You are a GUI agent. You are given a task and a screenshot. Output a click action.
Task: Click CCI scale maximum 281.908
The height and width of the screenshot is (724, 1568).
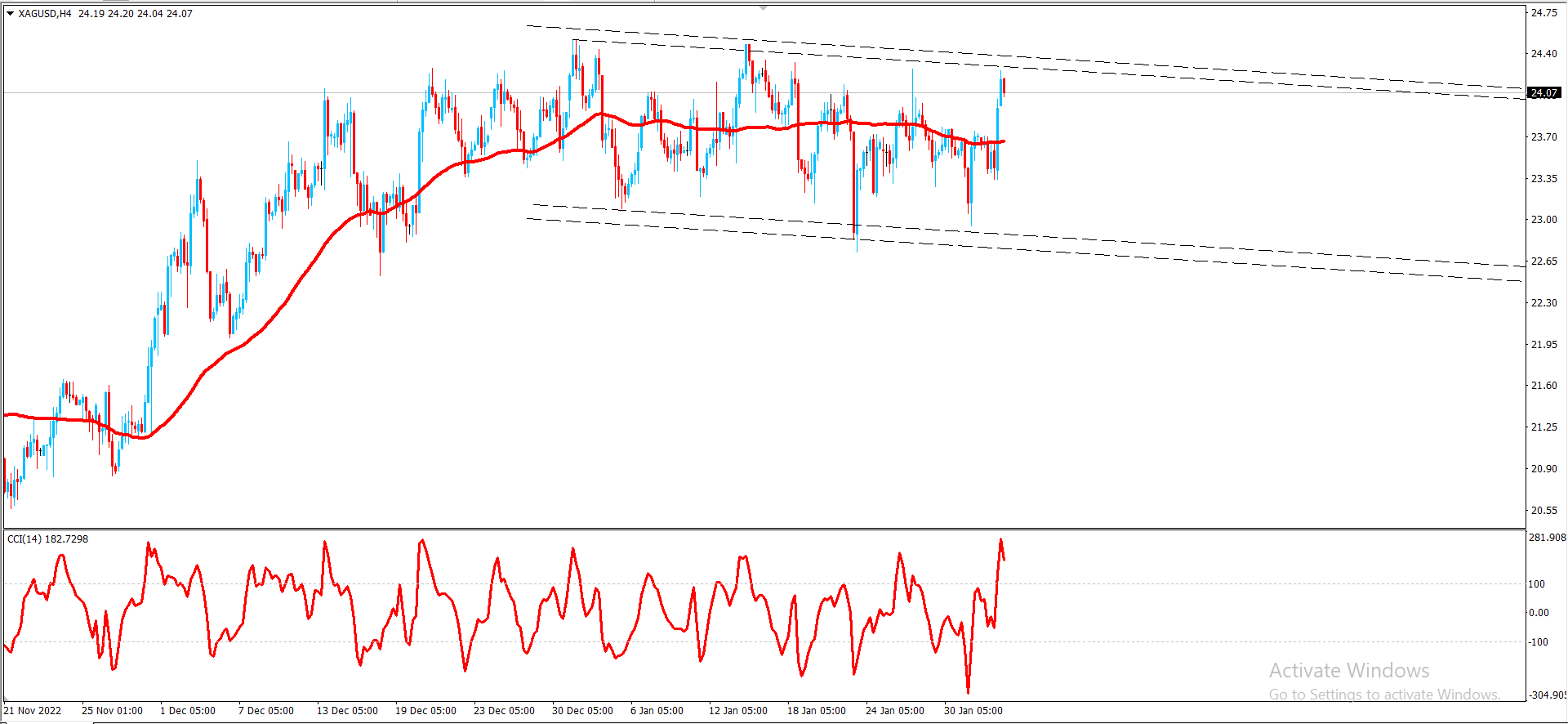[x=1547, y=538]
